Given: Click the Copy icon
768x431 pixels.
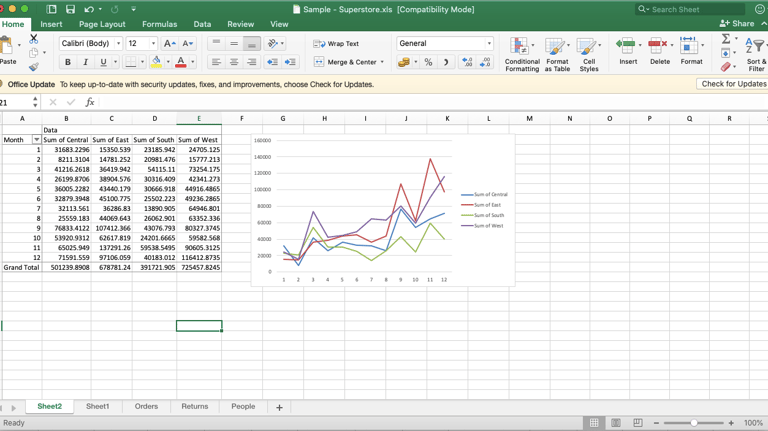Looking at the screenshot, I should (x=33, y=52).
